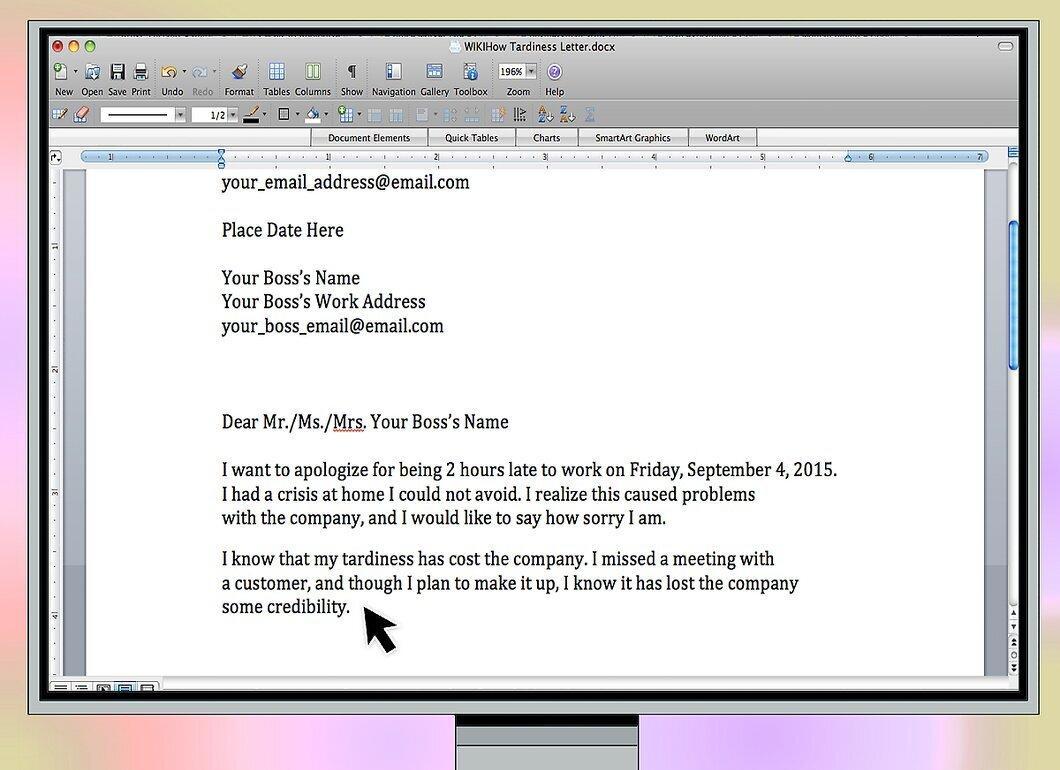Open the Gallery icon
The width and height of the screenshot is (1060, 770).
point(434,72)
